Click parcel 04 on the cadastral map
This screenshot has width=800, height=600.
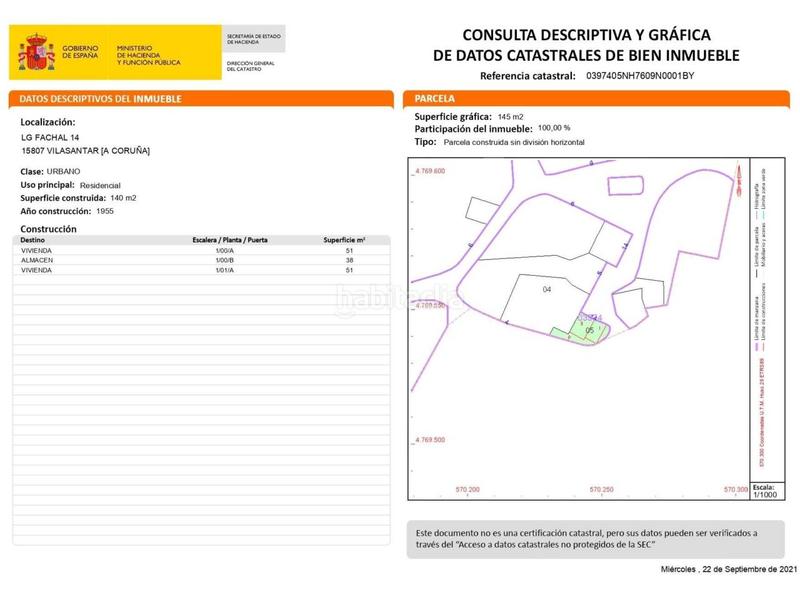point(546,290)
